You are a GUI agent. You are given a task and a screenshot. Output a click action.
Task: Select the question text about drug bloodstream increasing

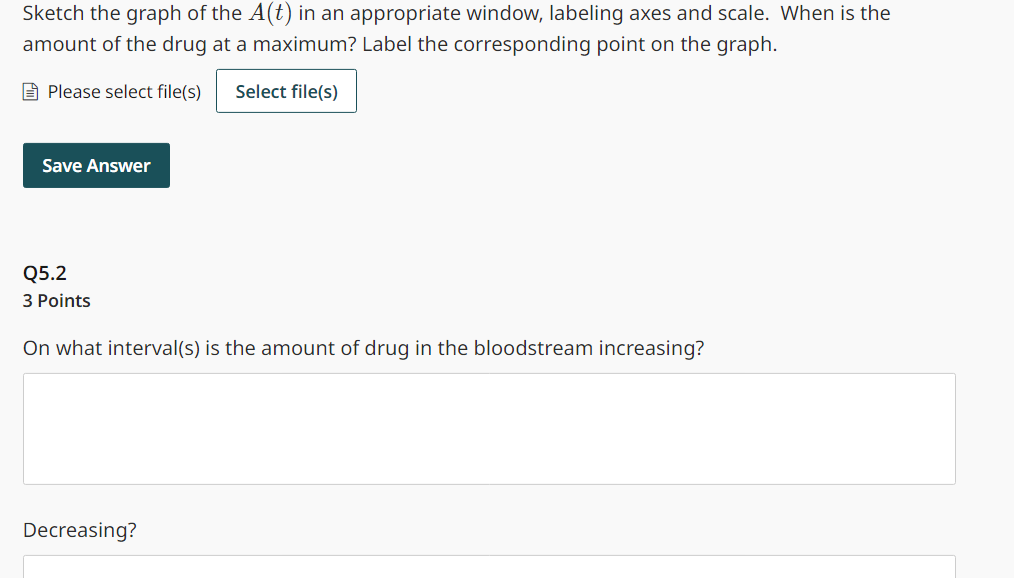coord(363,348)
